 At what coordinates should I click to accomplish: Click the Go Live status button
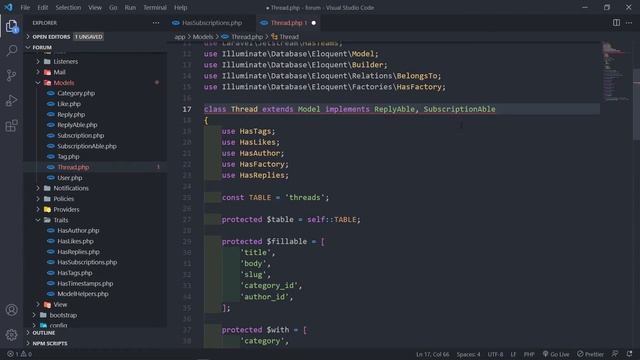(x=556, y=354)
